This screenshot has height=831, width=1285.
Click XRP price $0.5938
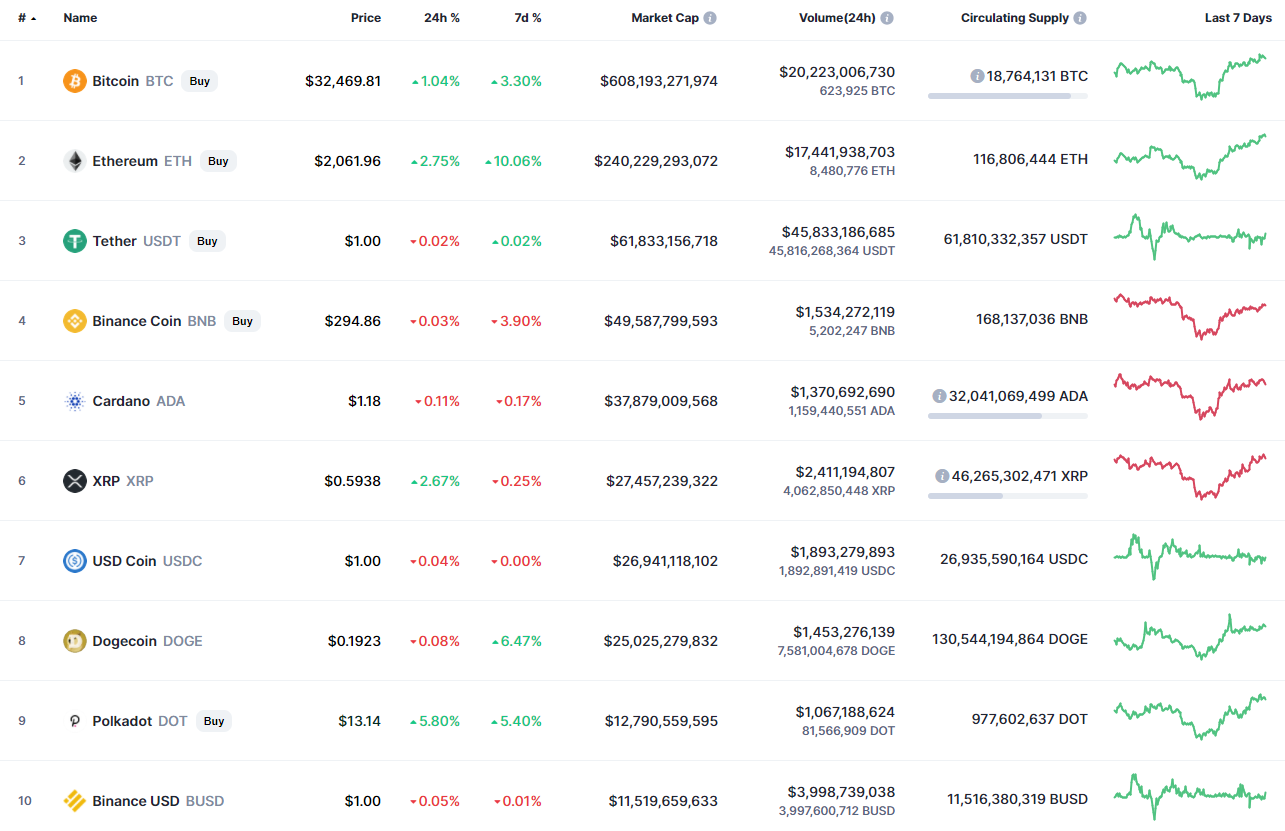(352, 481)
